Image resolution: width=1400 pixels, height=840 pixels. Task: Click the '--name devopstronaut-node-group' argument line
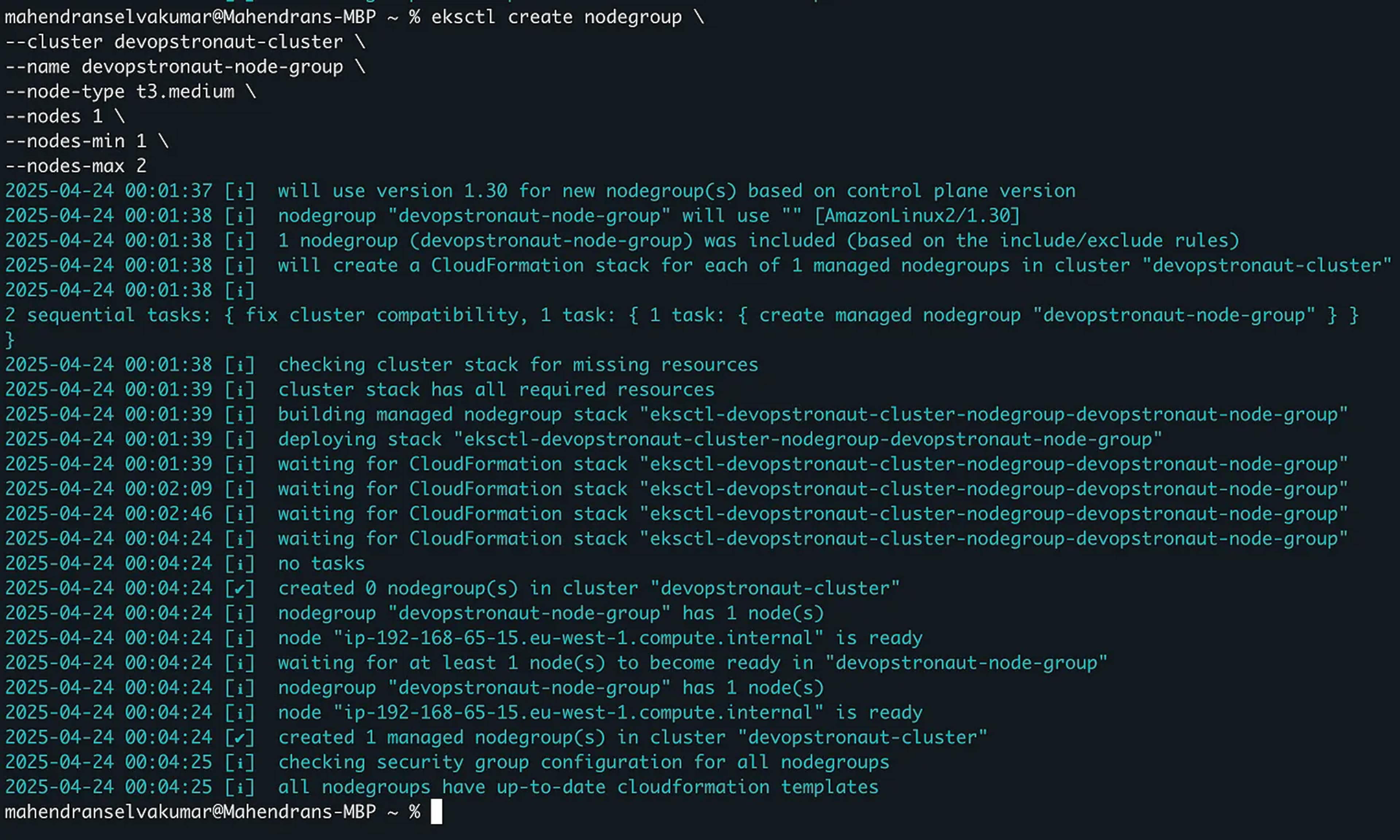pos(184,67)
